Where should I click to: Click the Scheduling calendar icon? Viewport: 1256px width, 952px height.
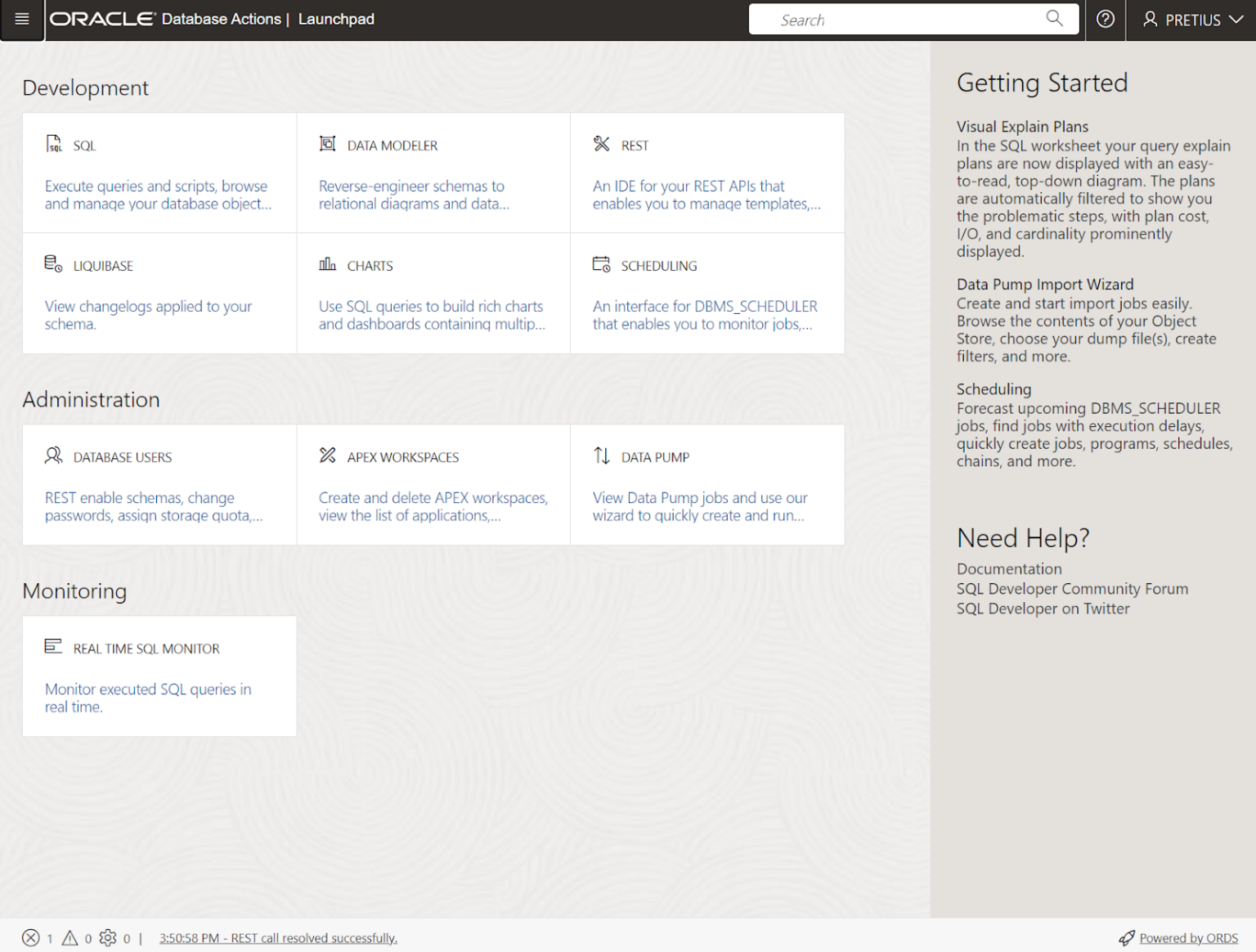602,263
